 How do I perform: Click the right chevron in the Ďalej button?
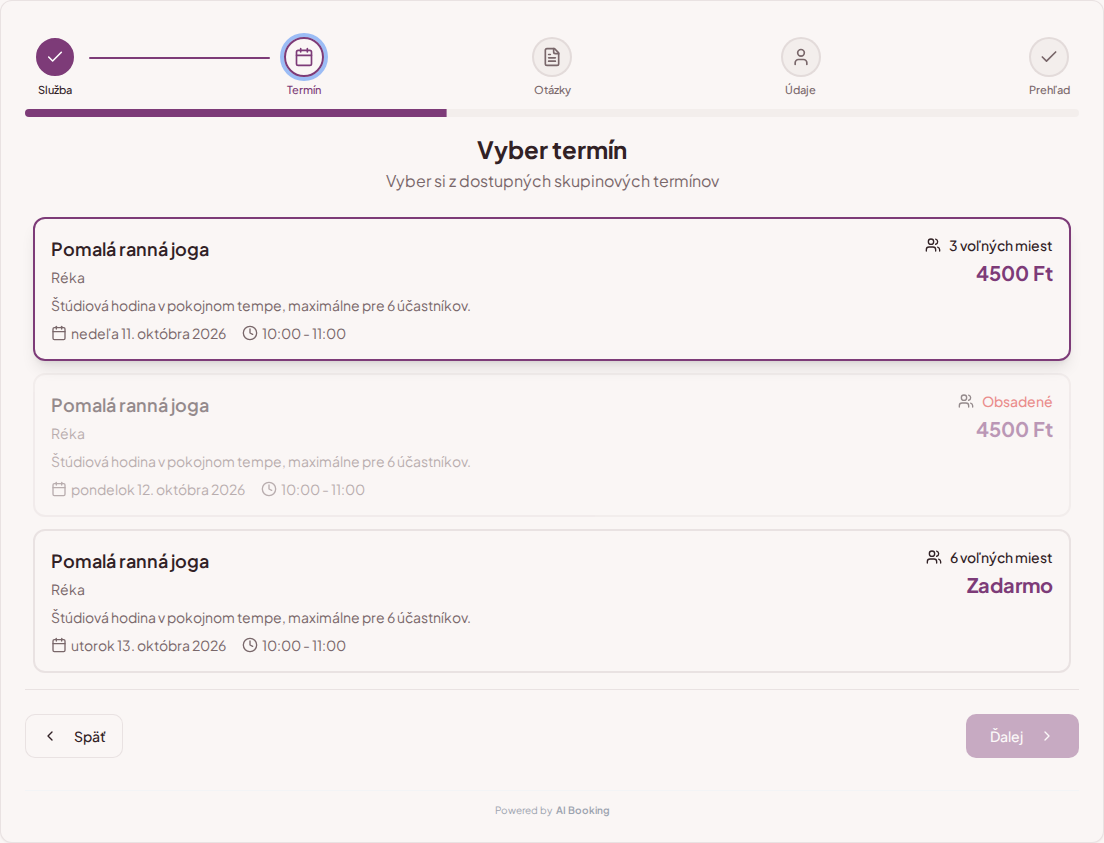(x=1047, y=736)
